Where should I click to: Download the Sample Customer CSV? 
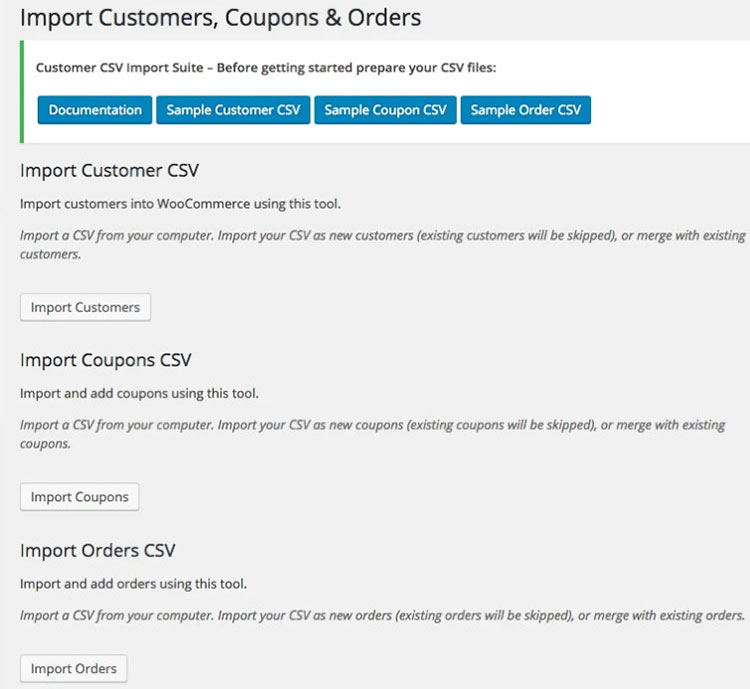pyautogui.click(x=233, y=110)
